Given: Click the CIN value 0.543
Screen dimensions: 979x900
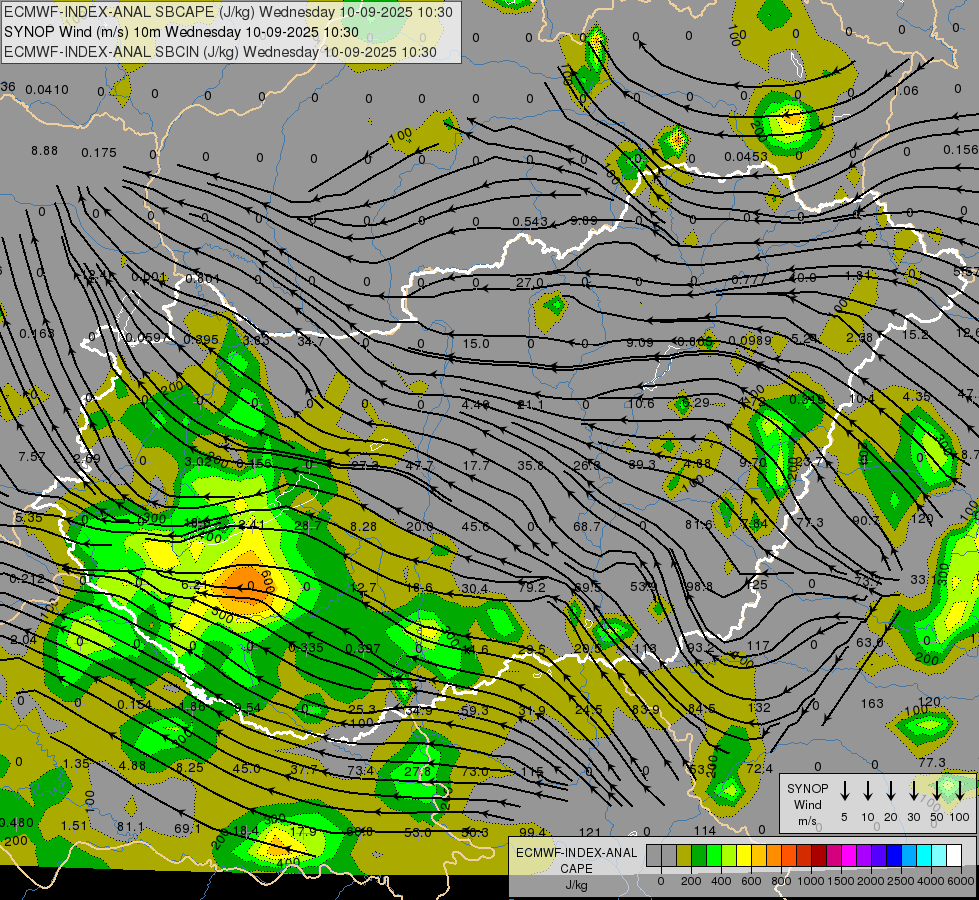Looking at the screenshot, I should [530, 222].
